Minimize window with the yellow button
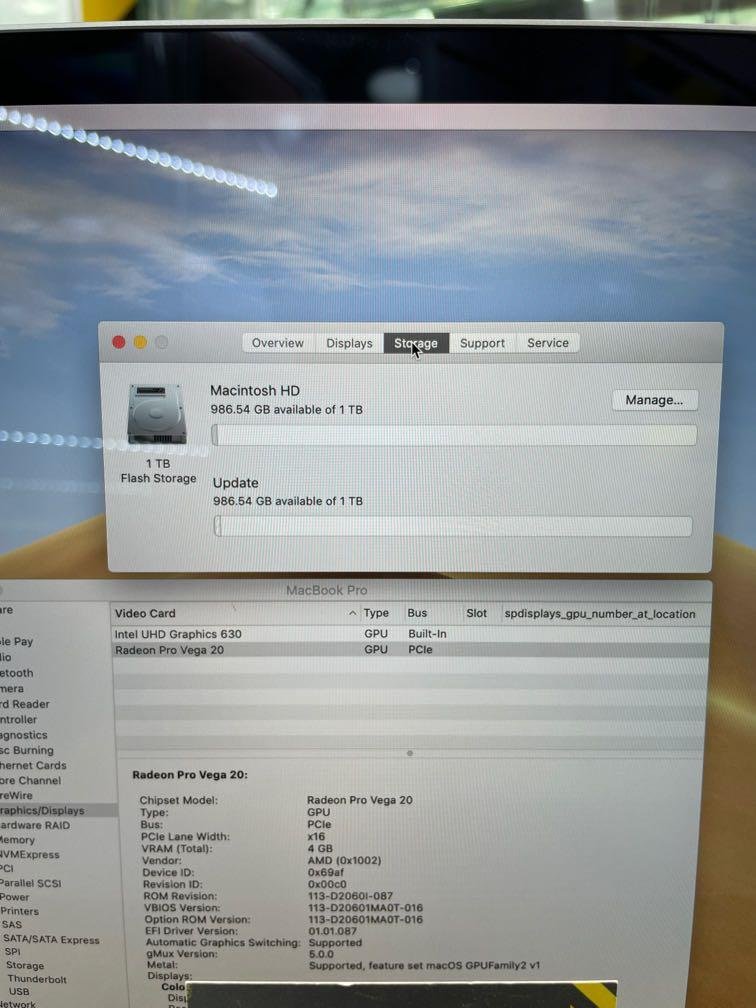756x1008 pixels. coord(140,342)
